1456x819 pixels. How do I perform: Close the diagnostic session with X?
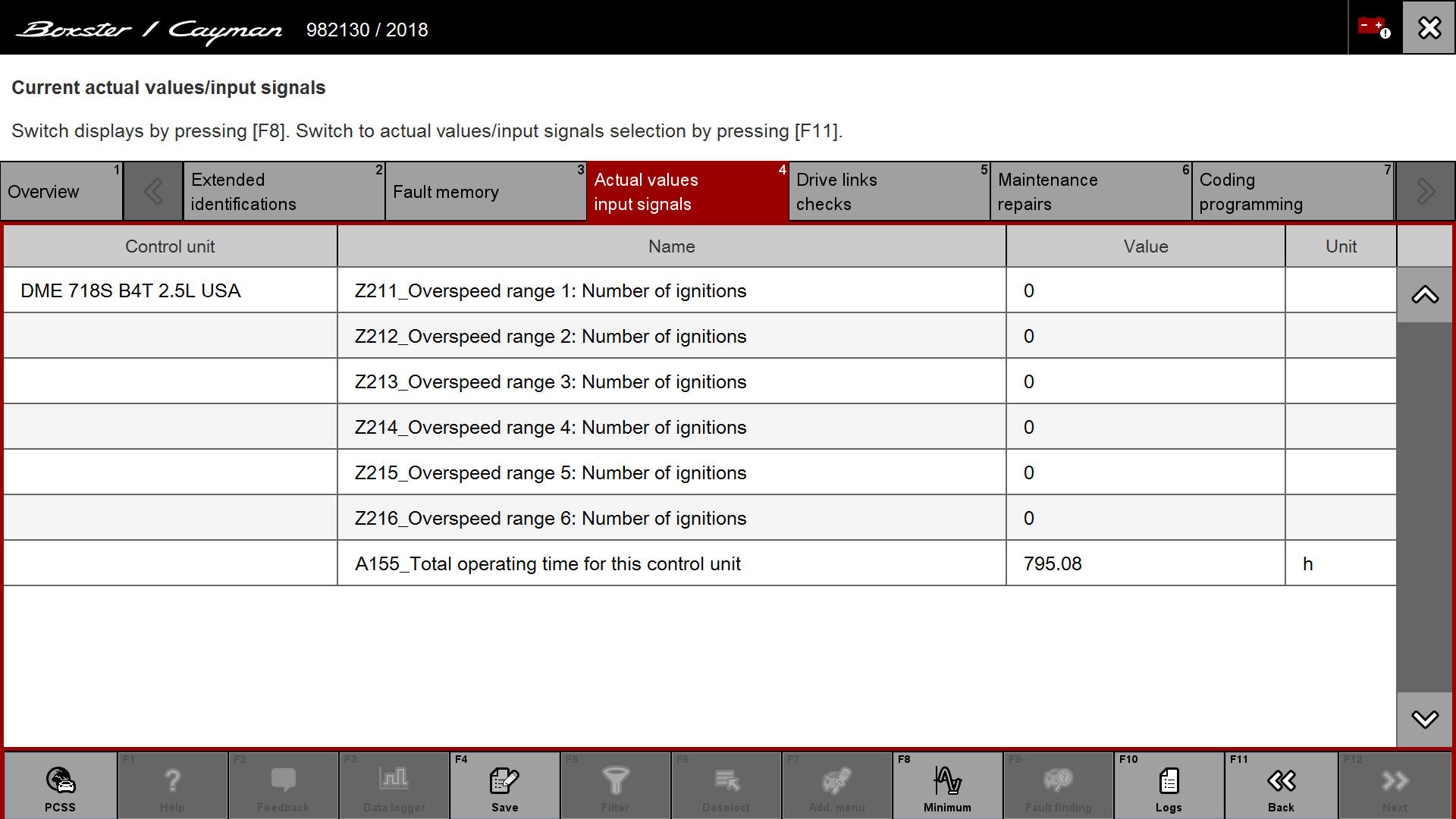pyautogui.click(x=1429, y=27)
